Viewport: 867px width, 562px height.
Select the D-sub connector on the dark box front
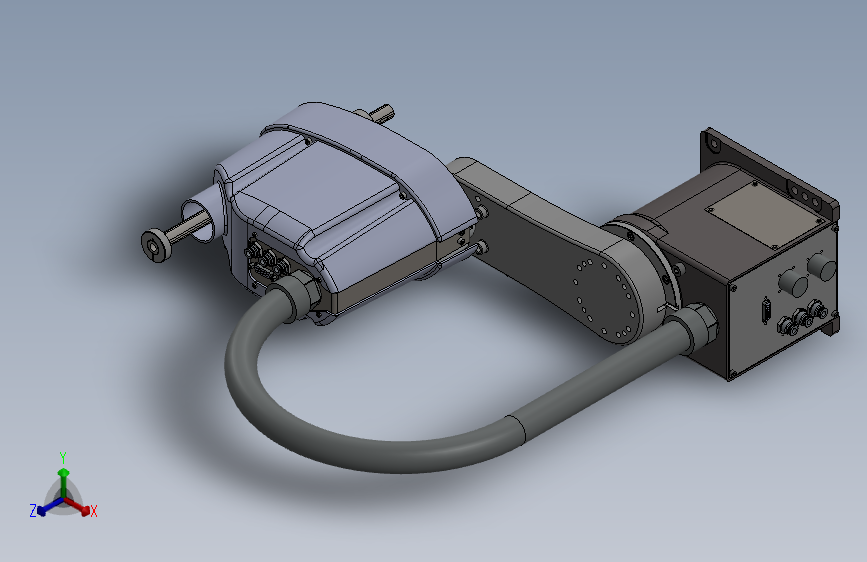pyautogui.click(x=767, y=310)
